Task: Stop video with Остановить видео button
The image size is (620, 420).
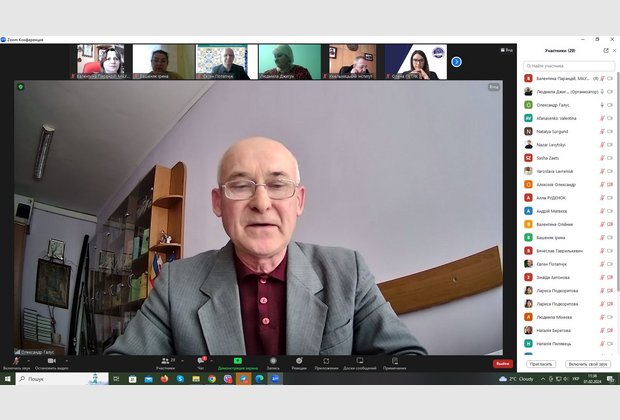Action: coord(51,363)
